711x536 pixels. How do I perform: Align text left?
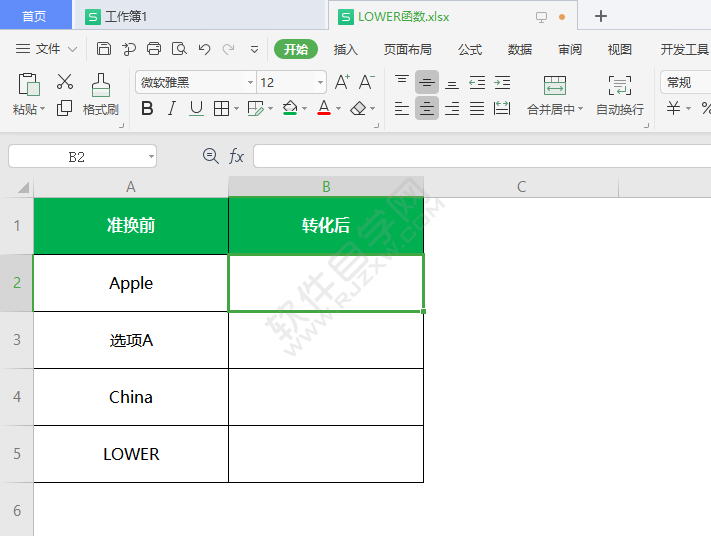pyautogui.click(x=402, y=108)
